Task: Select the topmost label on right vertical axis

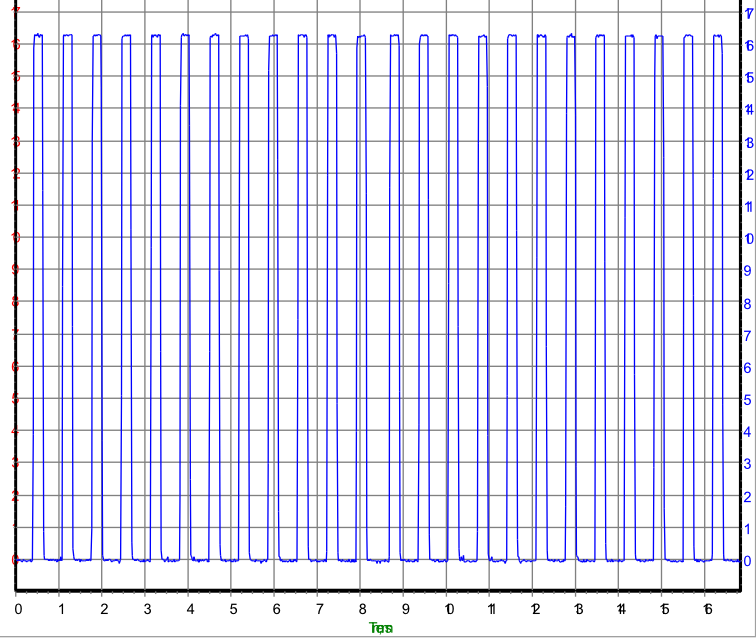Action: (747, 13)
